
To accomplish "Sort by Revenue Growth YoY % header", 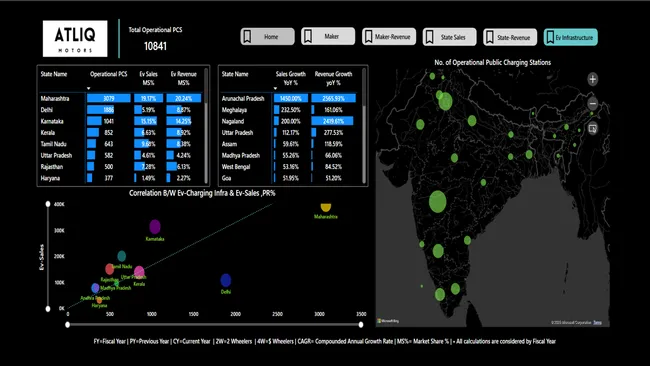I will (x=333, y=78).
